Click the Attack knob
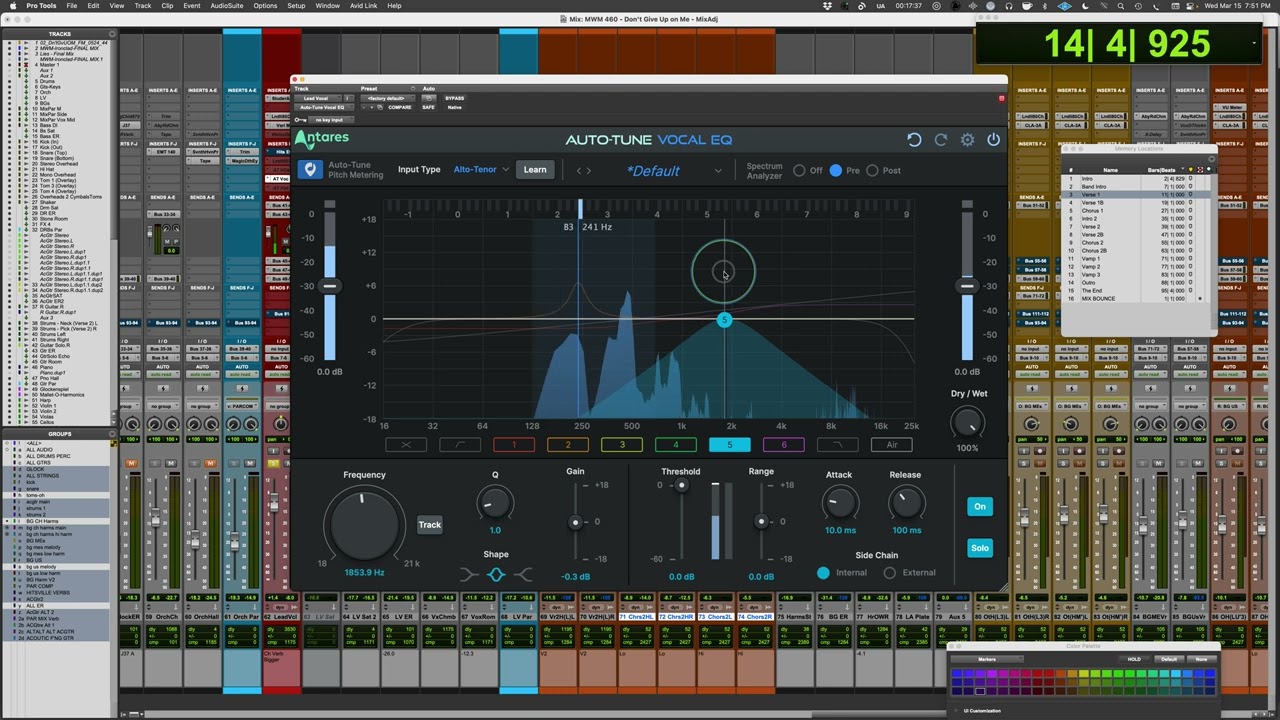The image size is (1280, 720). tap(840, 503)
